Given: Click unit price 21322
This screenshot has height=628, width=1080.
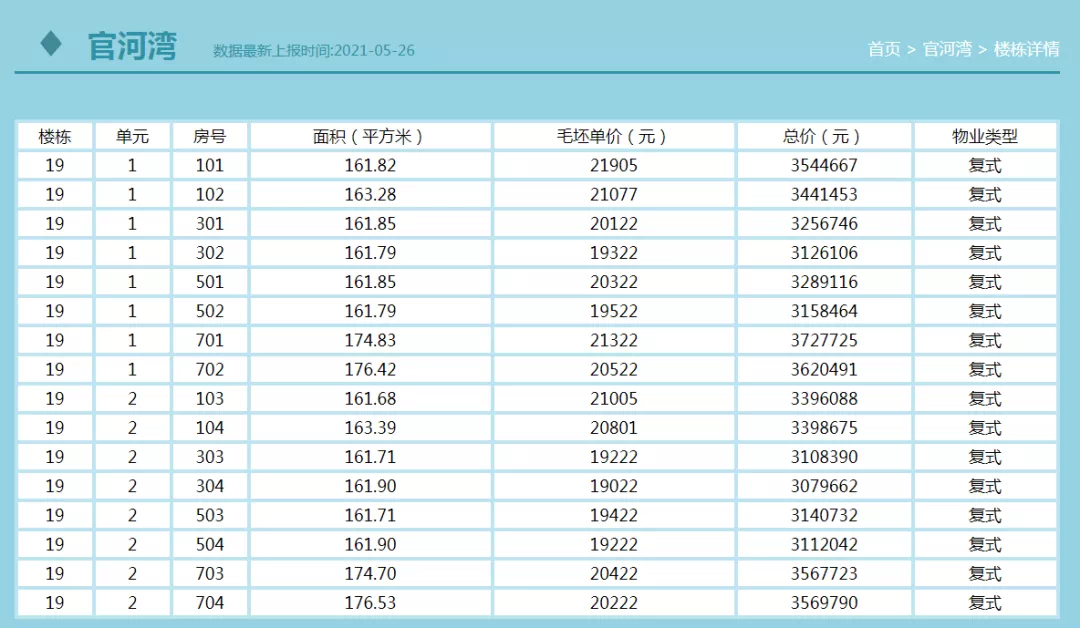Looking at the screenshot, I should click(614, 340).
